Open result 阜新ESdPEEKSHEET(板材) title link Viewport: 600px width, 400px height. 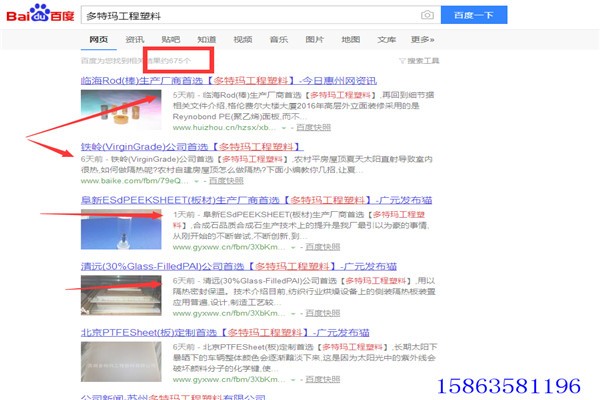point(256,200)
